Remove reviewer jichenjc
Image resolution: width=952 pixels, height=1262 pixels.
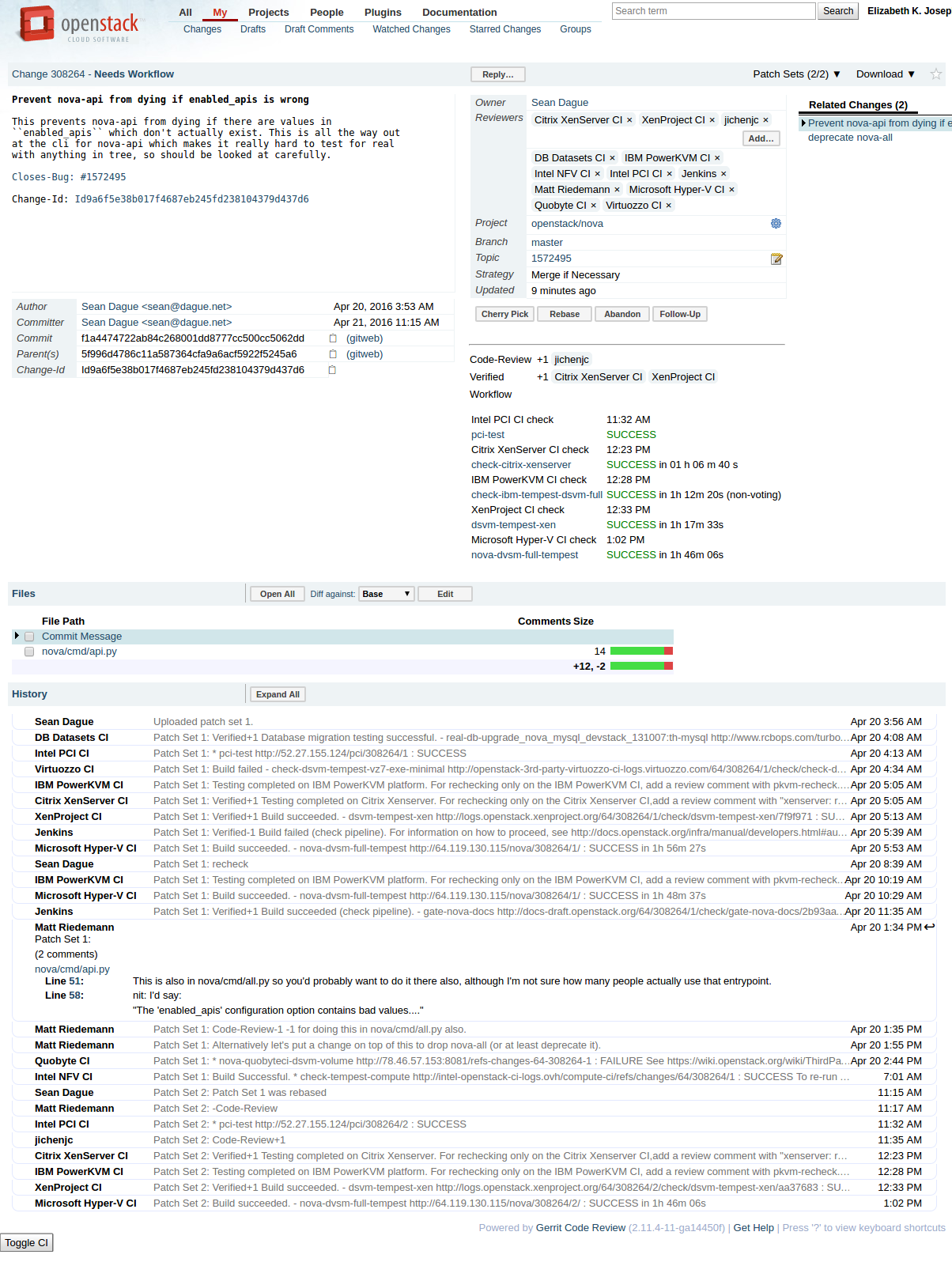tap(765, 120)
